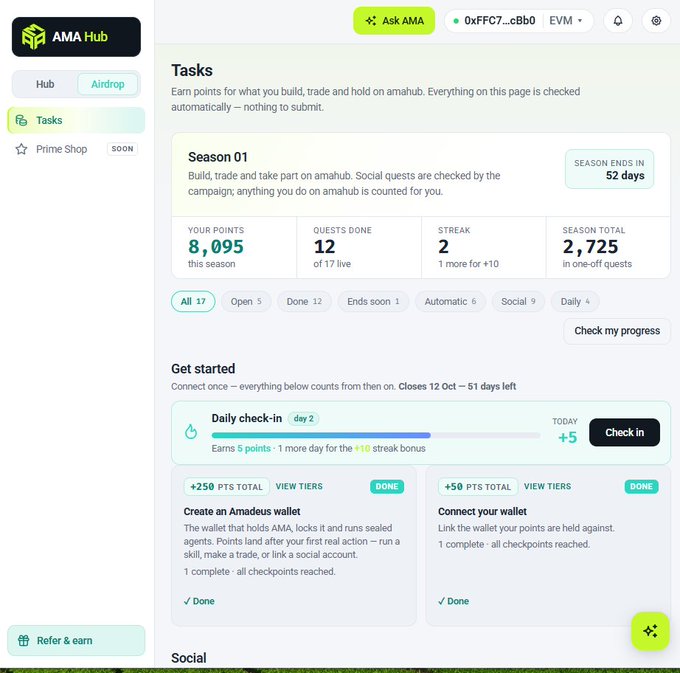Image resolution: width=680 pixels, height=673 pixels.
Task: Click Create an Amadeus wallet title
Action: pyautogui.click(x=242, y=512)
